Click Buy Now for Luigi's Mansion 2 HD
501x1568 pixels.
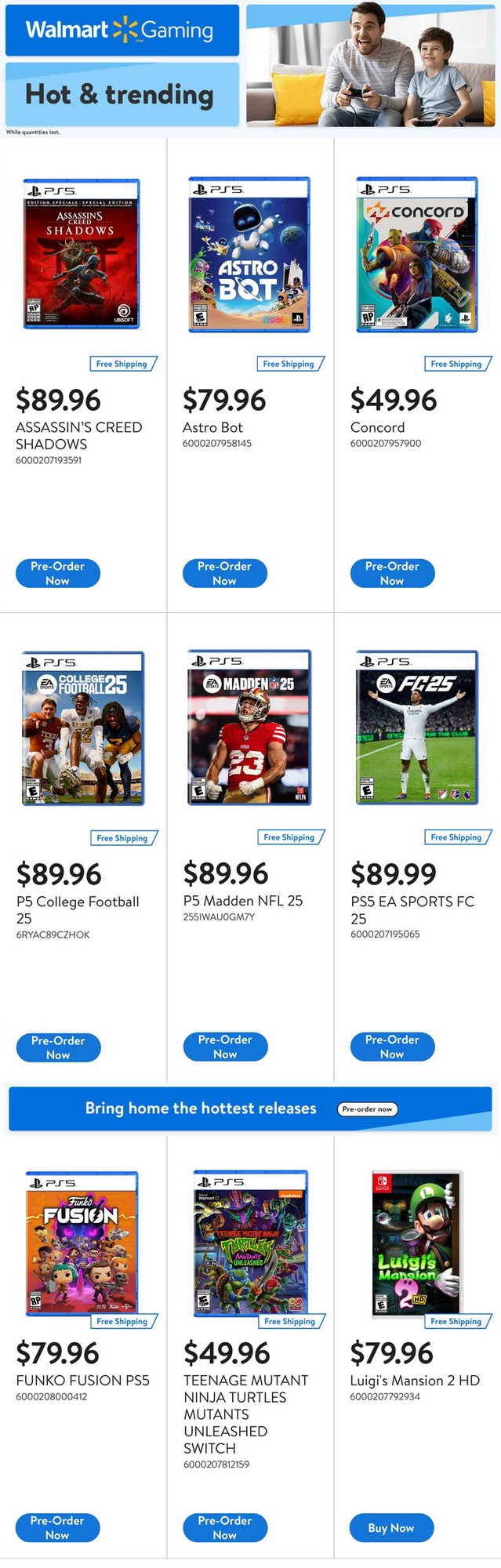click(x=391, y=1528)
